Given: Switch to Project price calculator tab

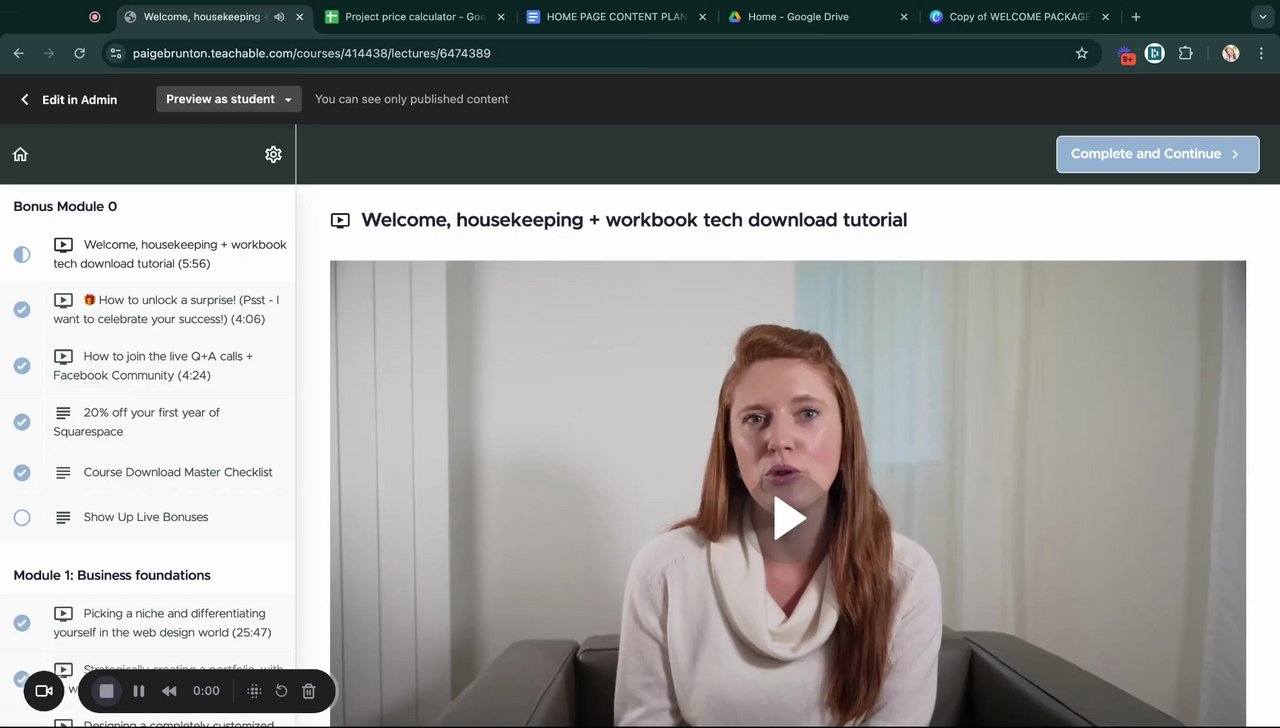Looking at the screenshot, I should (x=414, y=17).
